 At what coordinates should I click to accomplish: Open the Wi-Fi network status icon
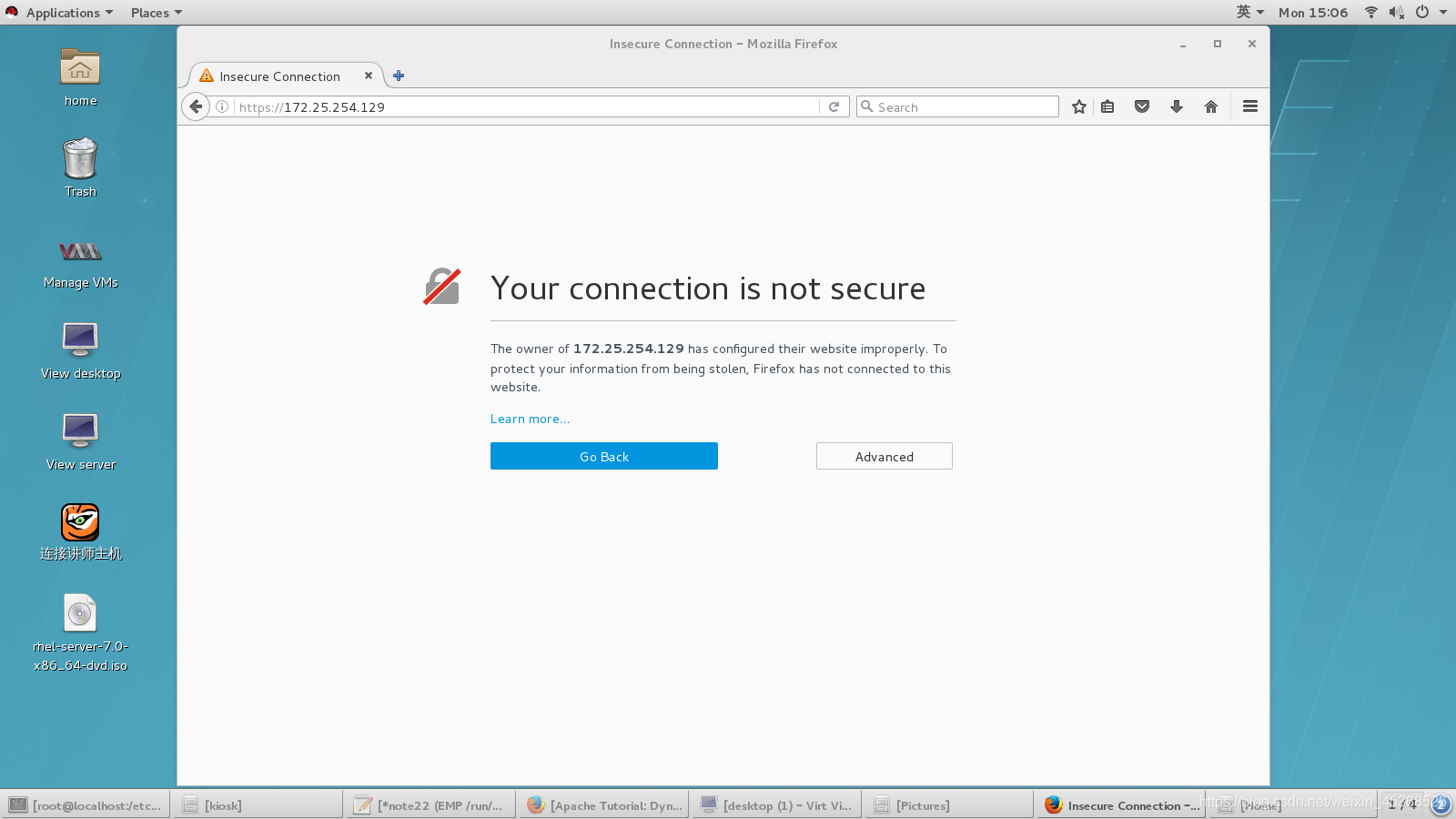(x=1371, y=12)
